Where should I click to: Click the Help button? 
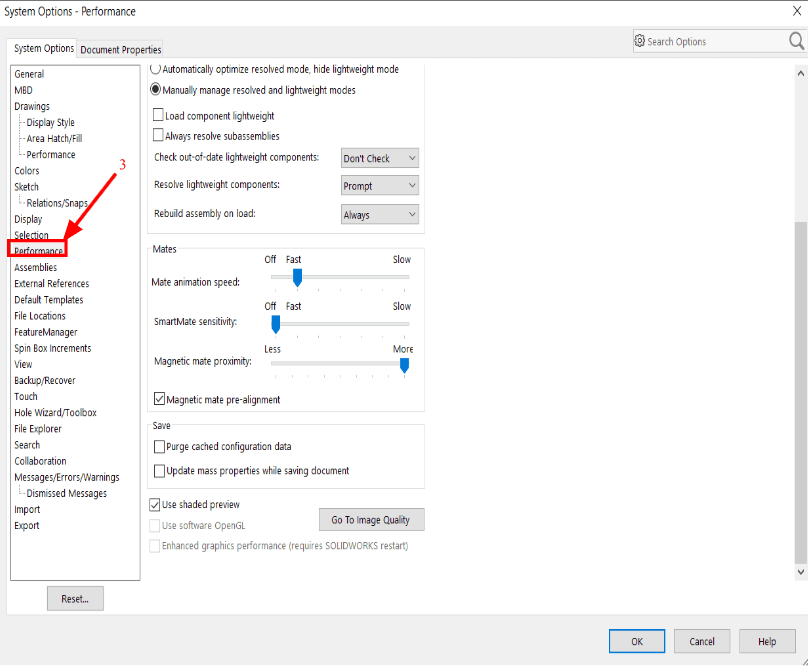click(767, 641)
